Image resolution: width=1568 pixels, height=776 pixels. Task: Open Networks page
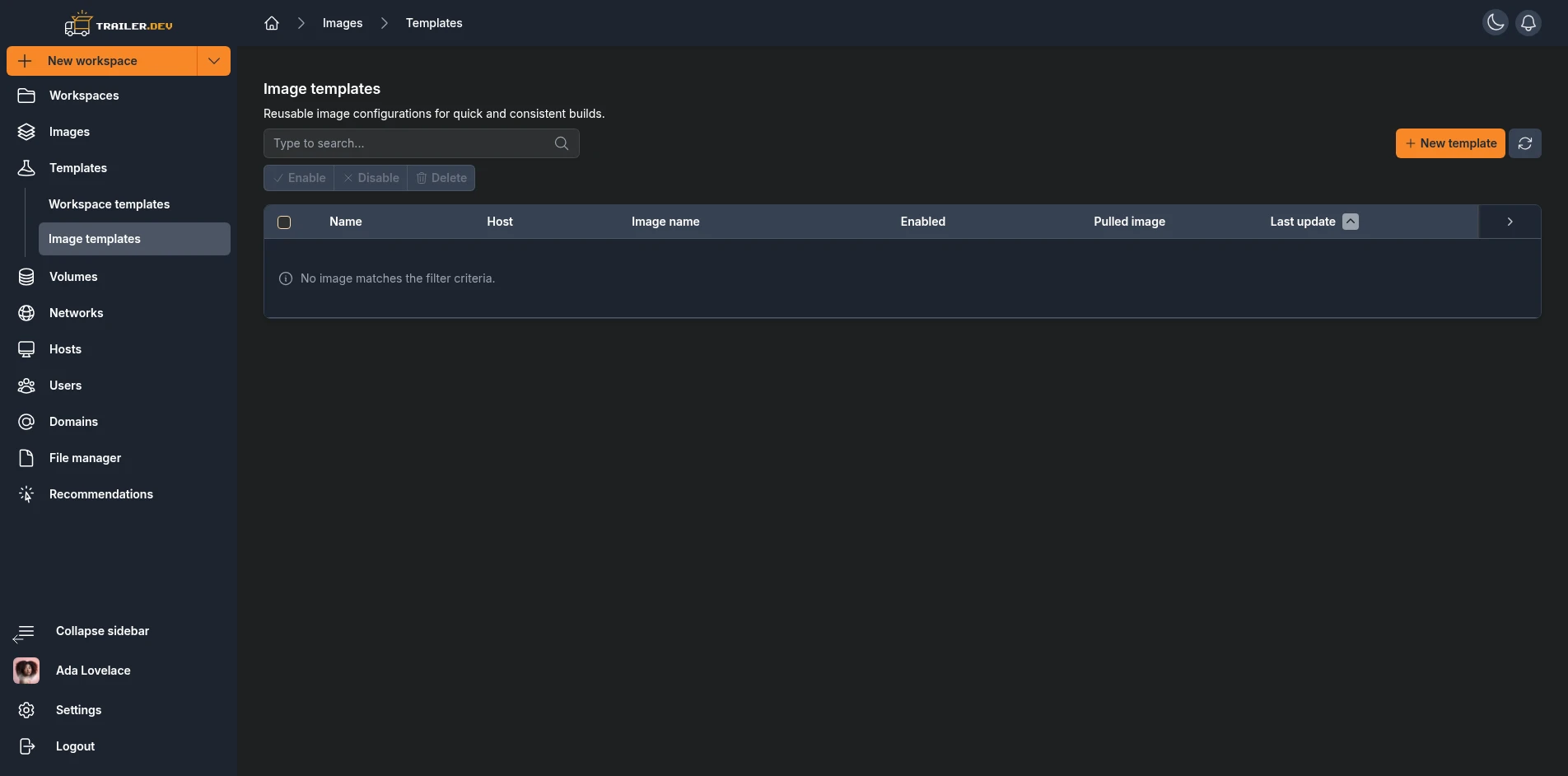[119, 313]
